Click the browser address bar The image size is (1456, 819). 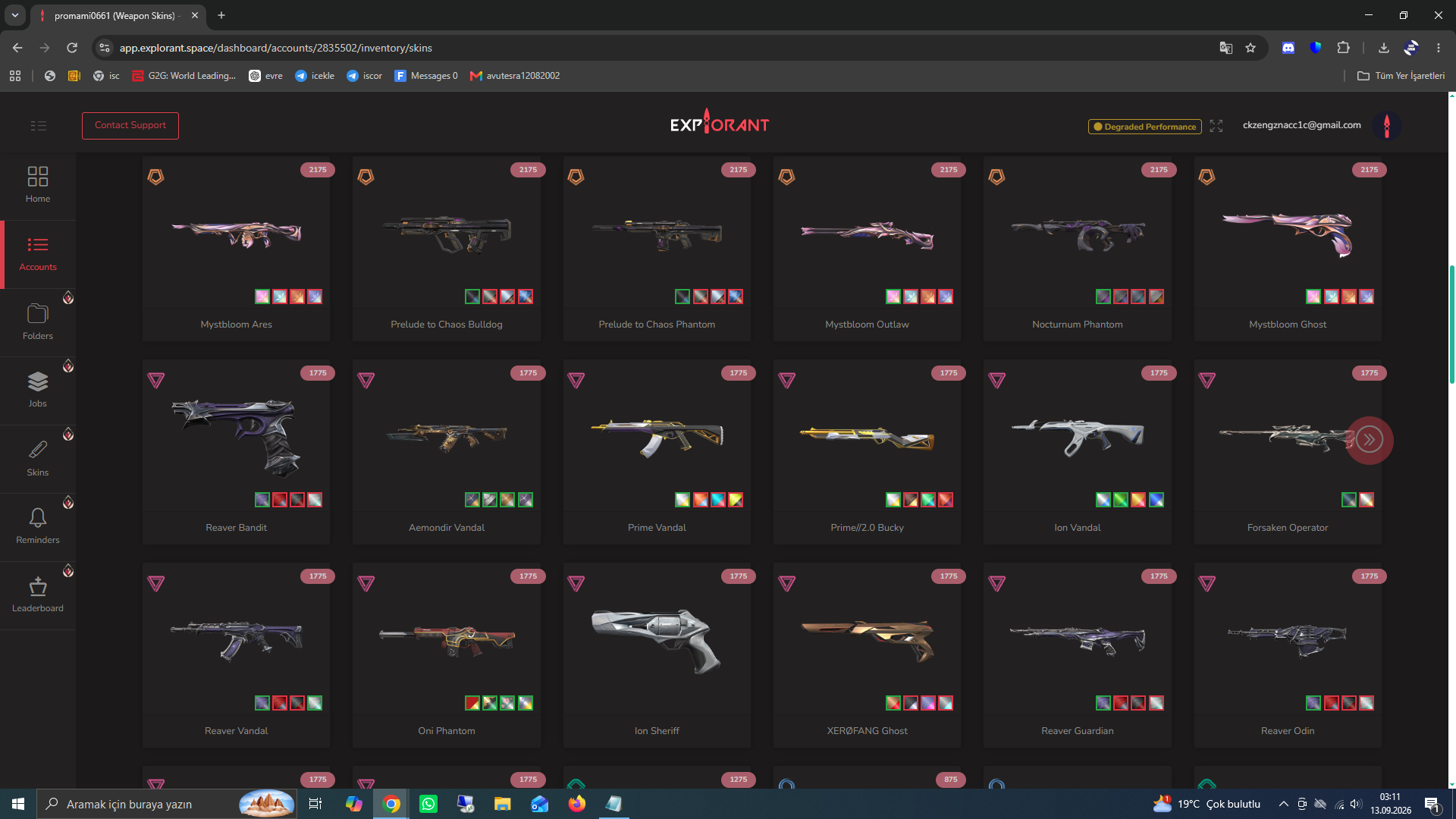[x=660, y=48]
